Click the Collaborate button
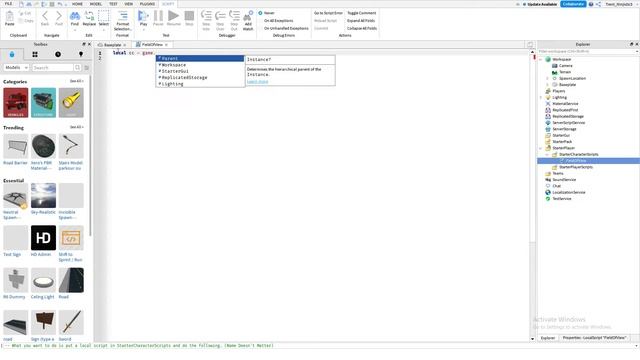 point(573,4)
